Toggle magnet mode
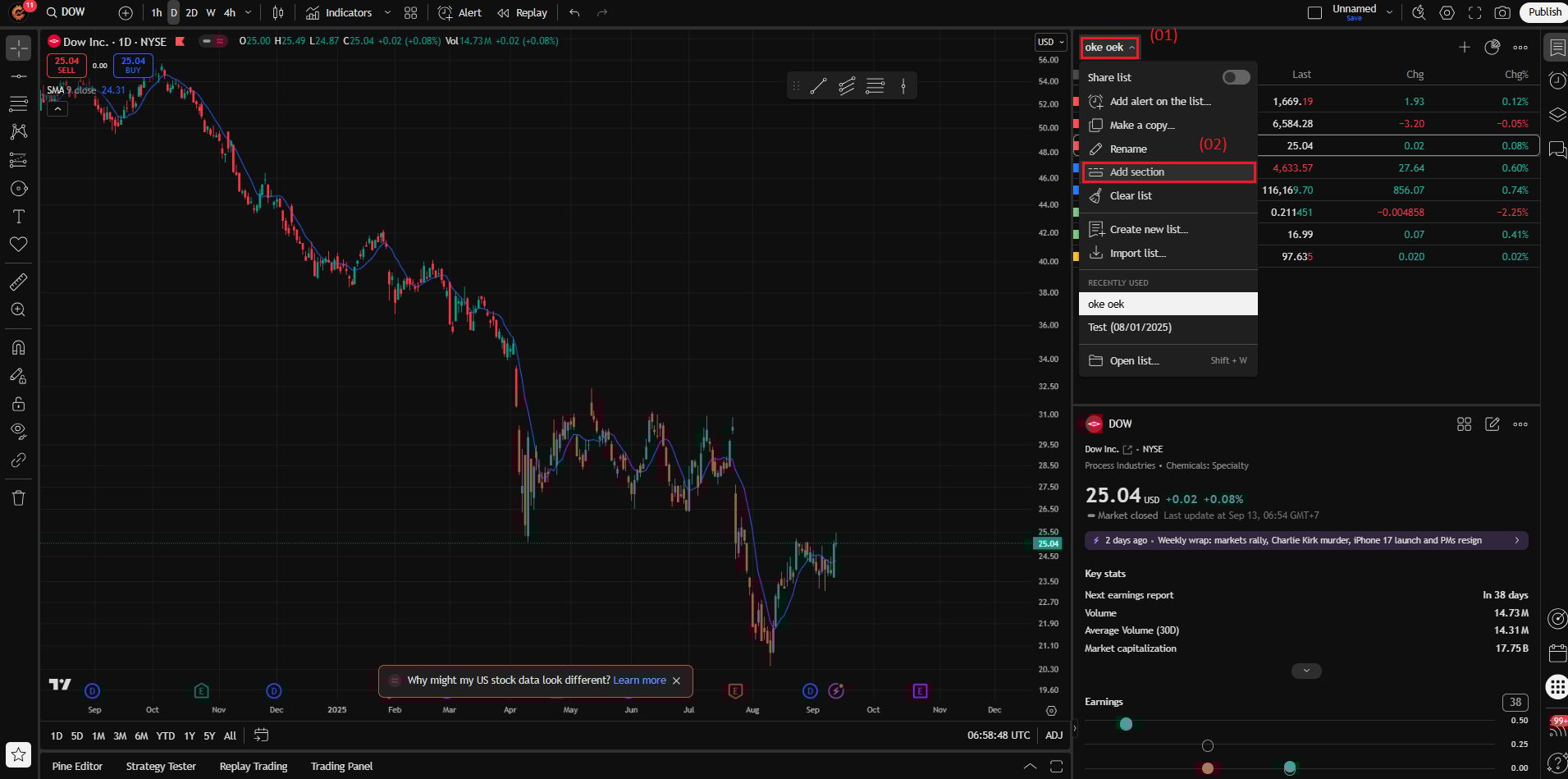This screenshot has height=779, width=1568. point(19,347)
